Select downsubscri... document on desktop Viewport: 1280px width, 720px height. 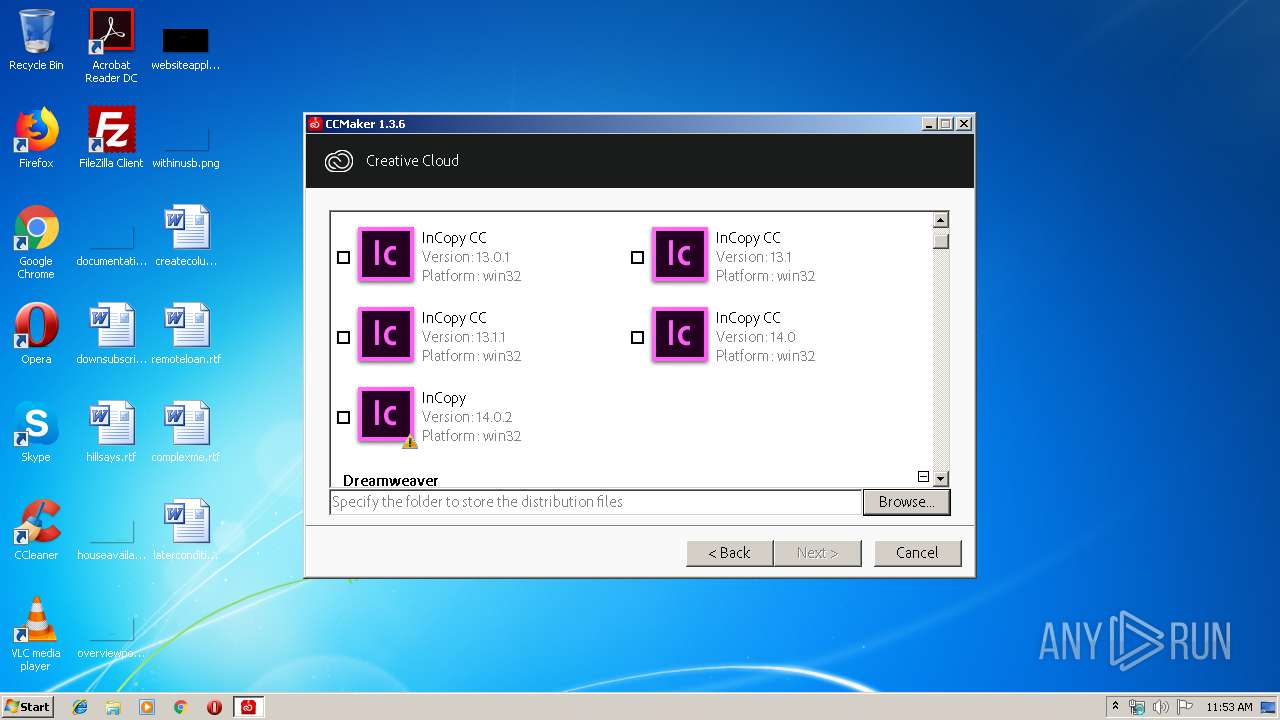pos(111,334)
